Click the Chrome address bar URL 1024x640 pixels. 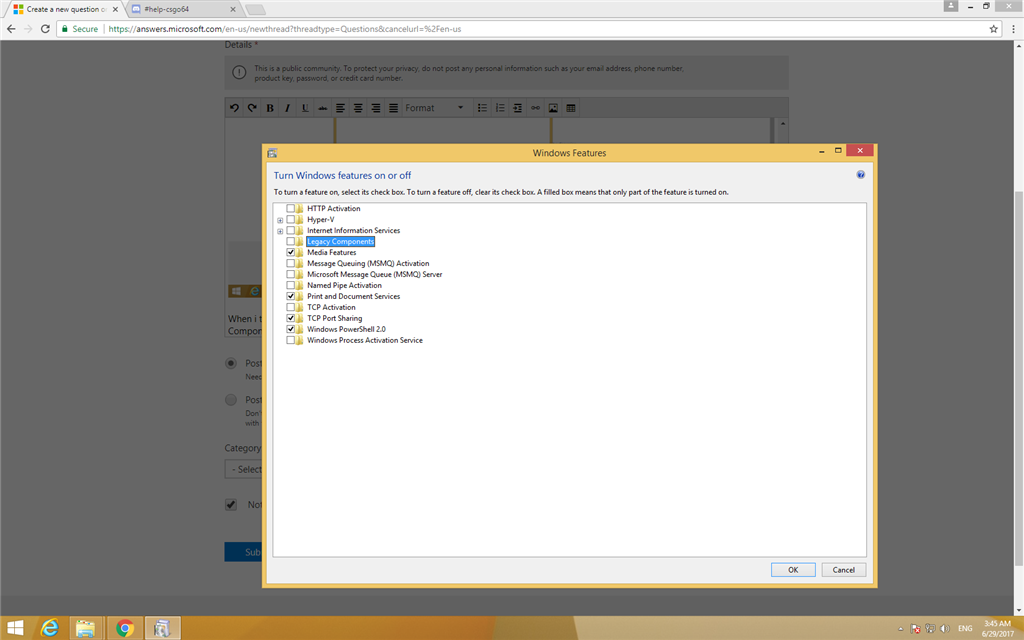pos(285,29)
